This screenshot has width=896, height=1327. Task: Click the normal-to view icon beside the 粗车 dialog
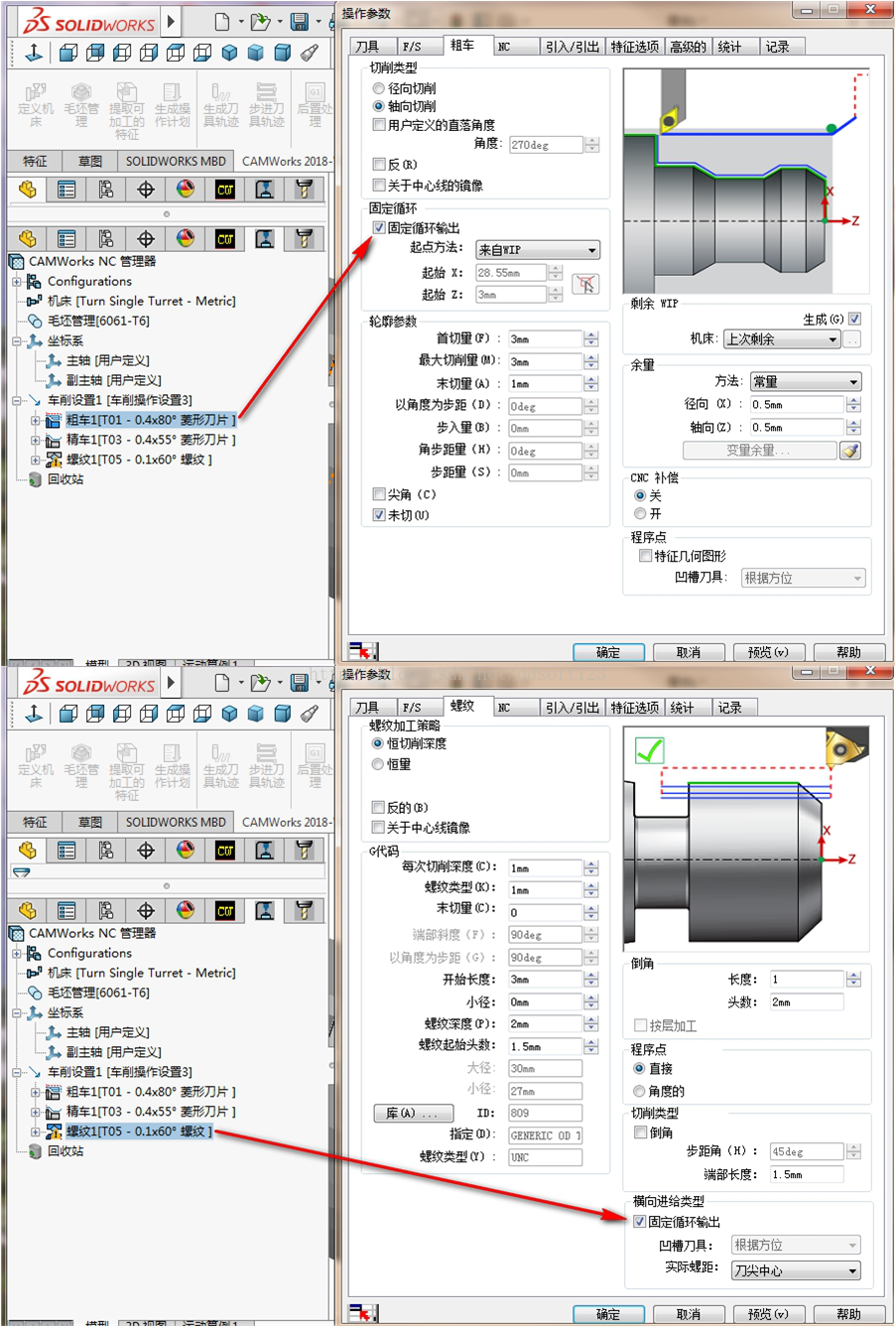[x=34, y=53]
